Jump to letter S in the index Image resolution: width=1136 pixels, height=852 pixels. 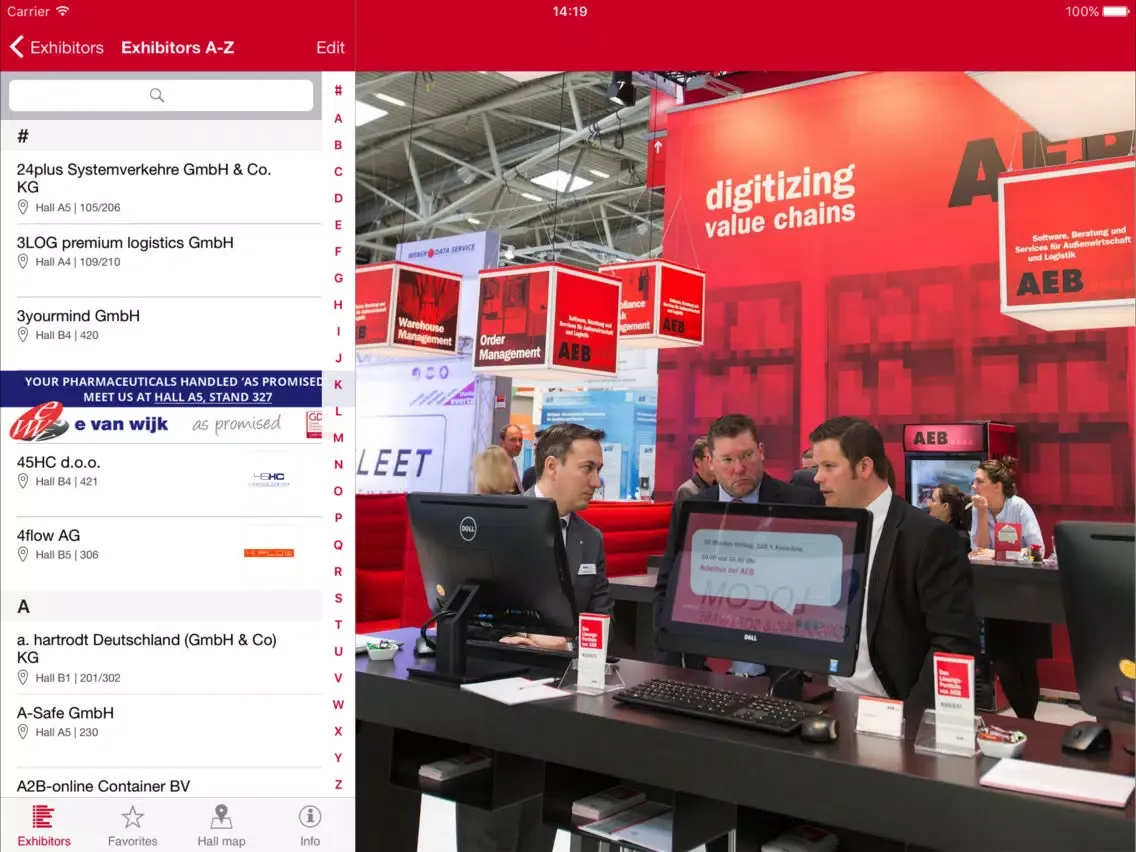pyautogui.click(x=338, y=598)
